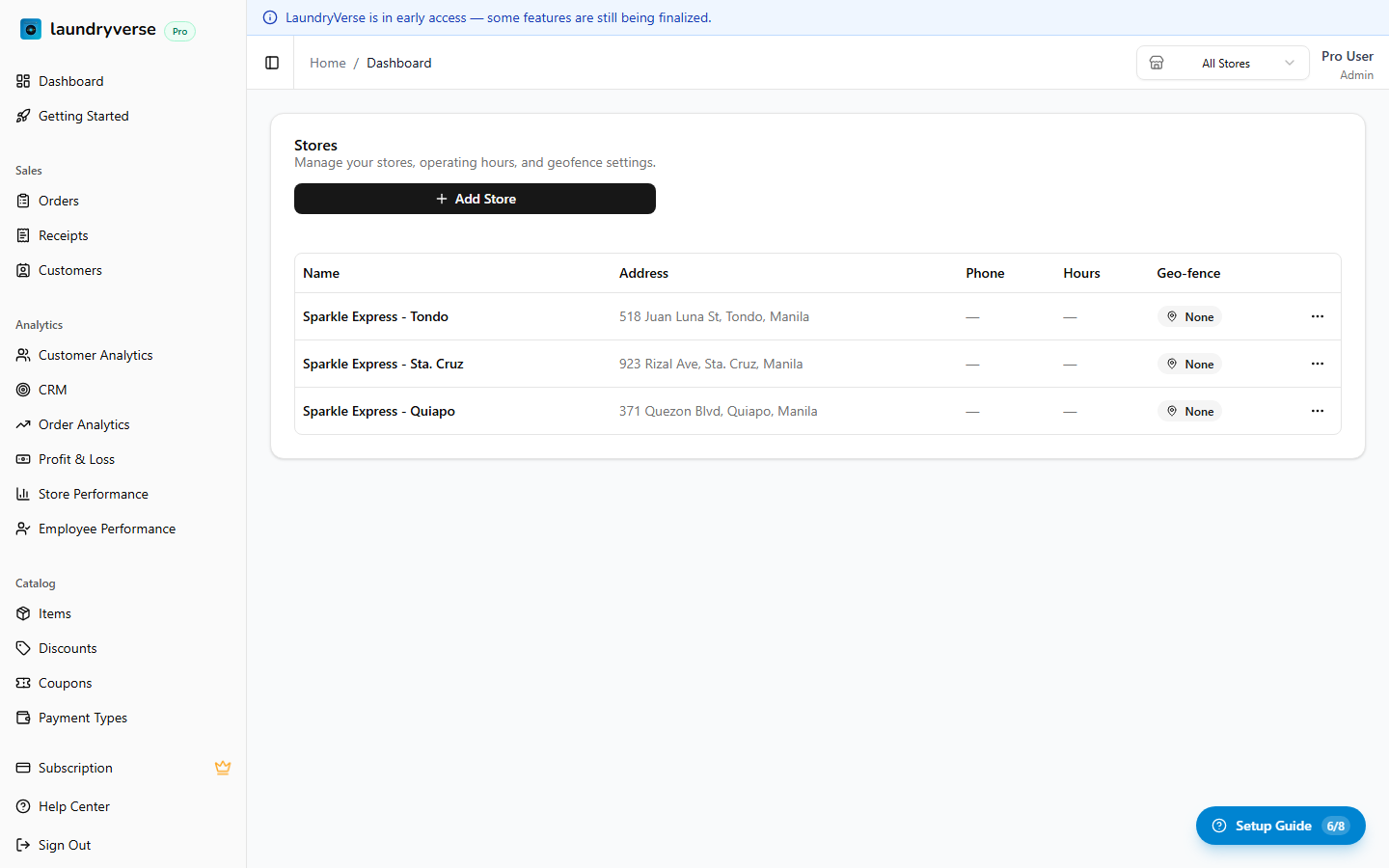1389x868 pixels.
Task: Open options menu for Sparkle Express - Sta. Cruz
Action: pyautogui.click(x=1317, y=364)
